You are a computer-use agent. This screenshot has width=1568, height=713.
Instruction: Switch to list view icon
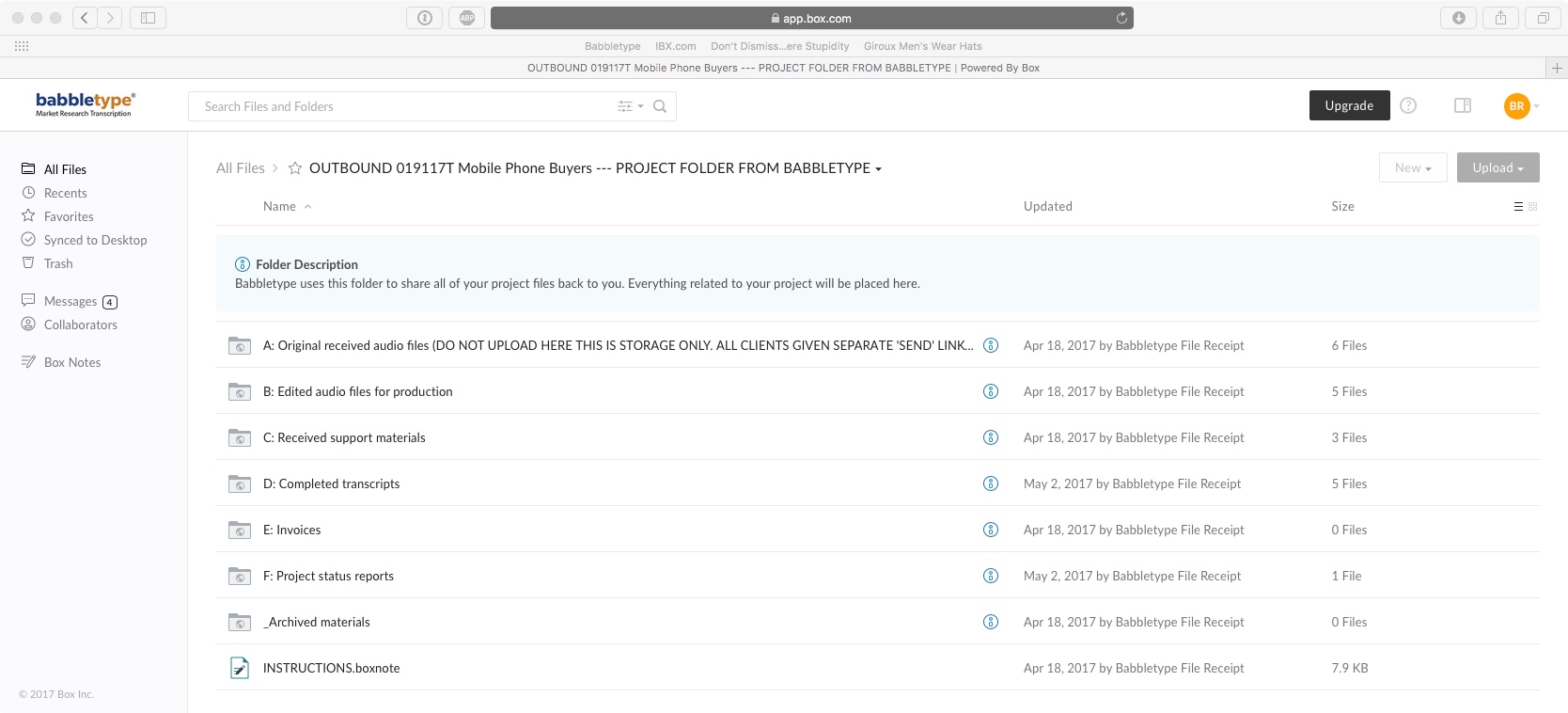(x=1518, y=206)
